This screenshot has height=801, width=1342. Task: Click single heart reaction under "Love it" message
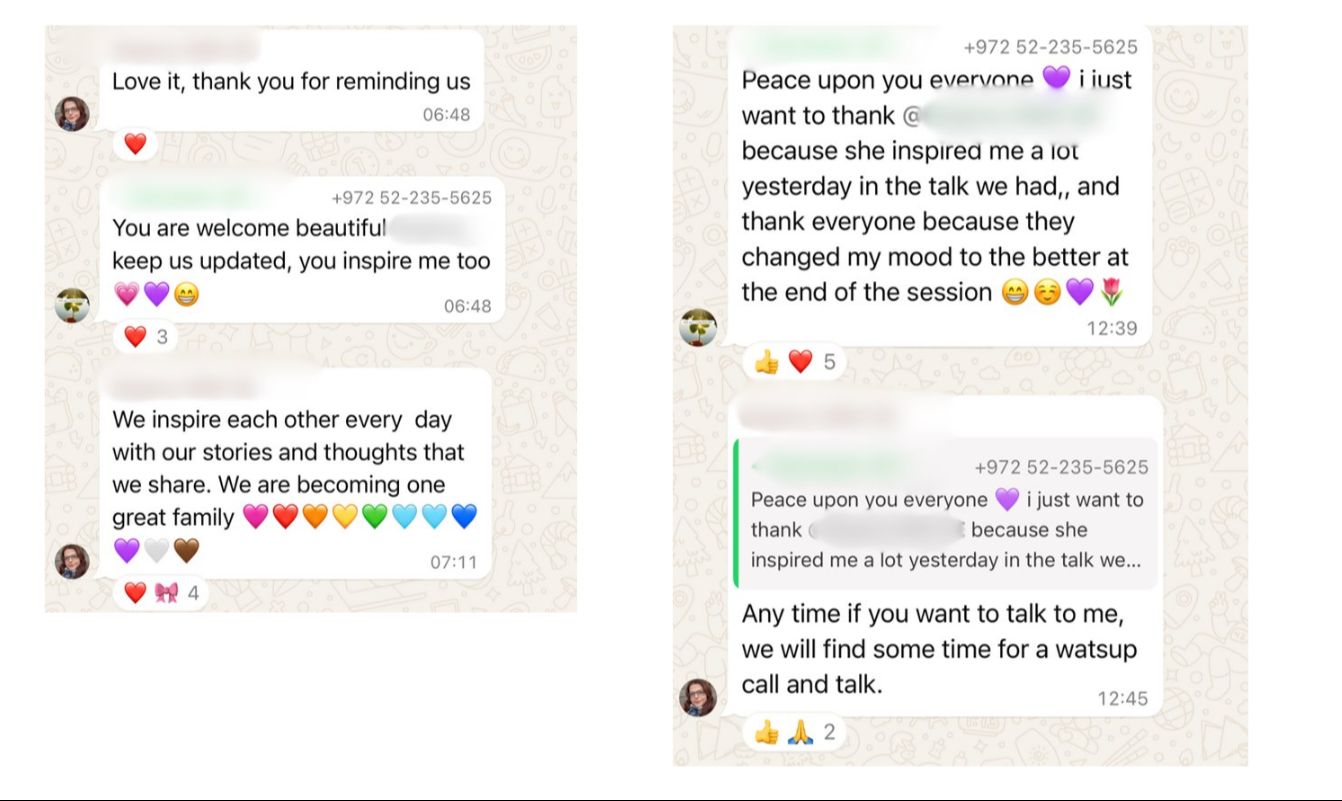pos(135,144)
